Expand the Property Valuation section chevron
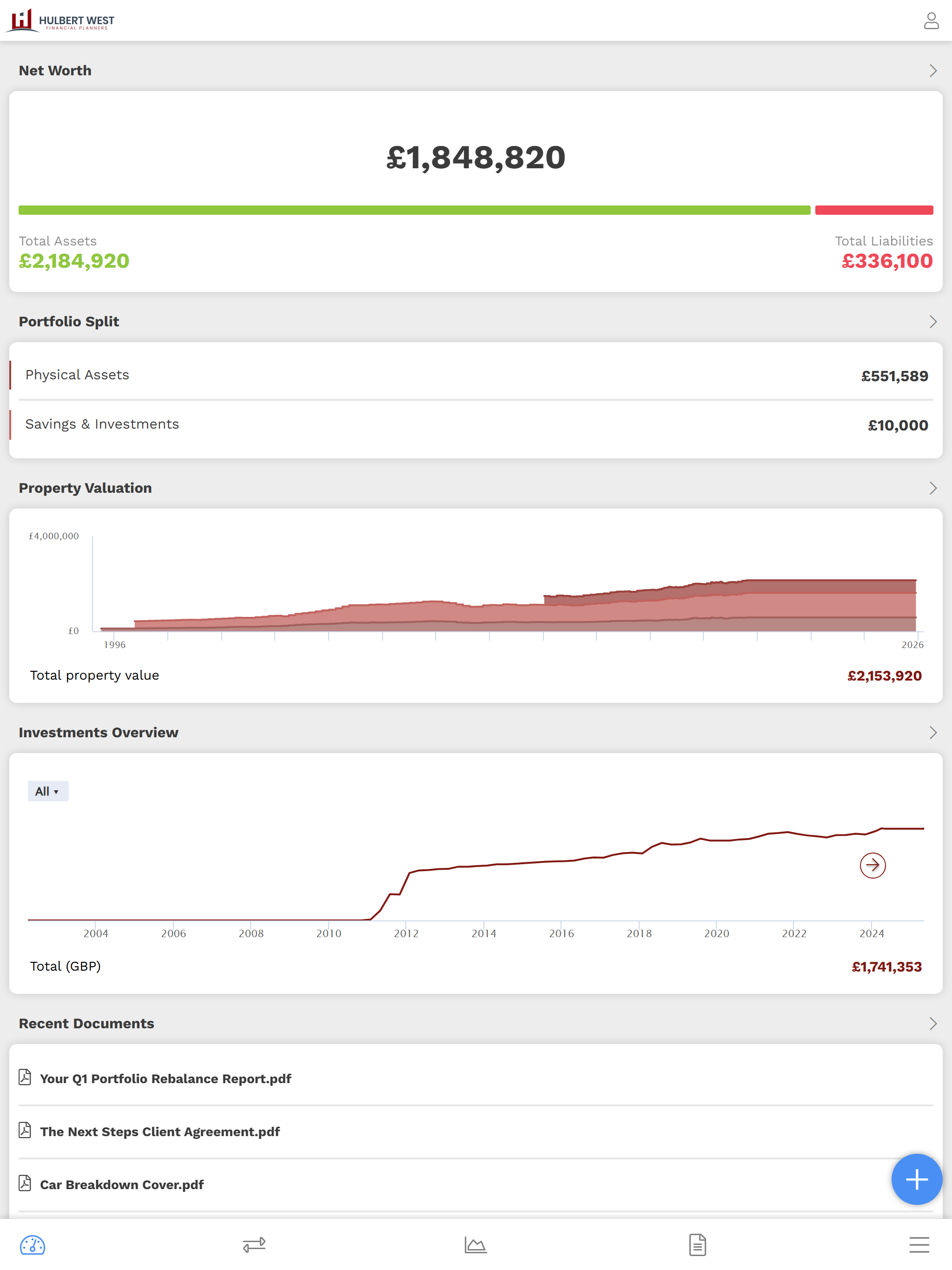Viewport: 952px width, 1270px height. click(932, 488)
